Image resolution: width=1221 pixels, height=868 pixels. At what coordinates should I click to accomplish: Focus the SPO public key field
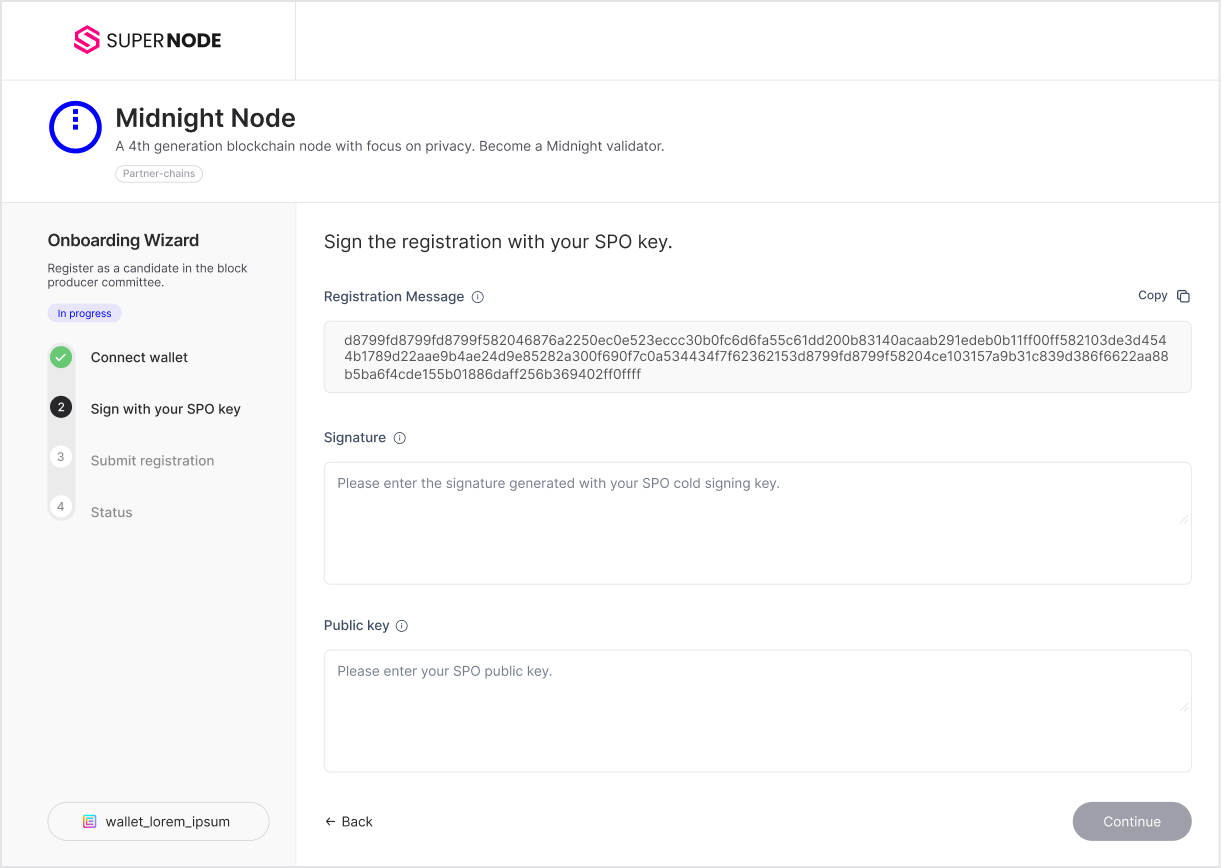point(757,711)
